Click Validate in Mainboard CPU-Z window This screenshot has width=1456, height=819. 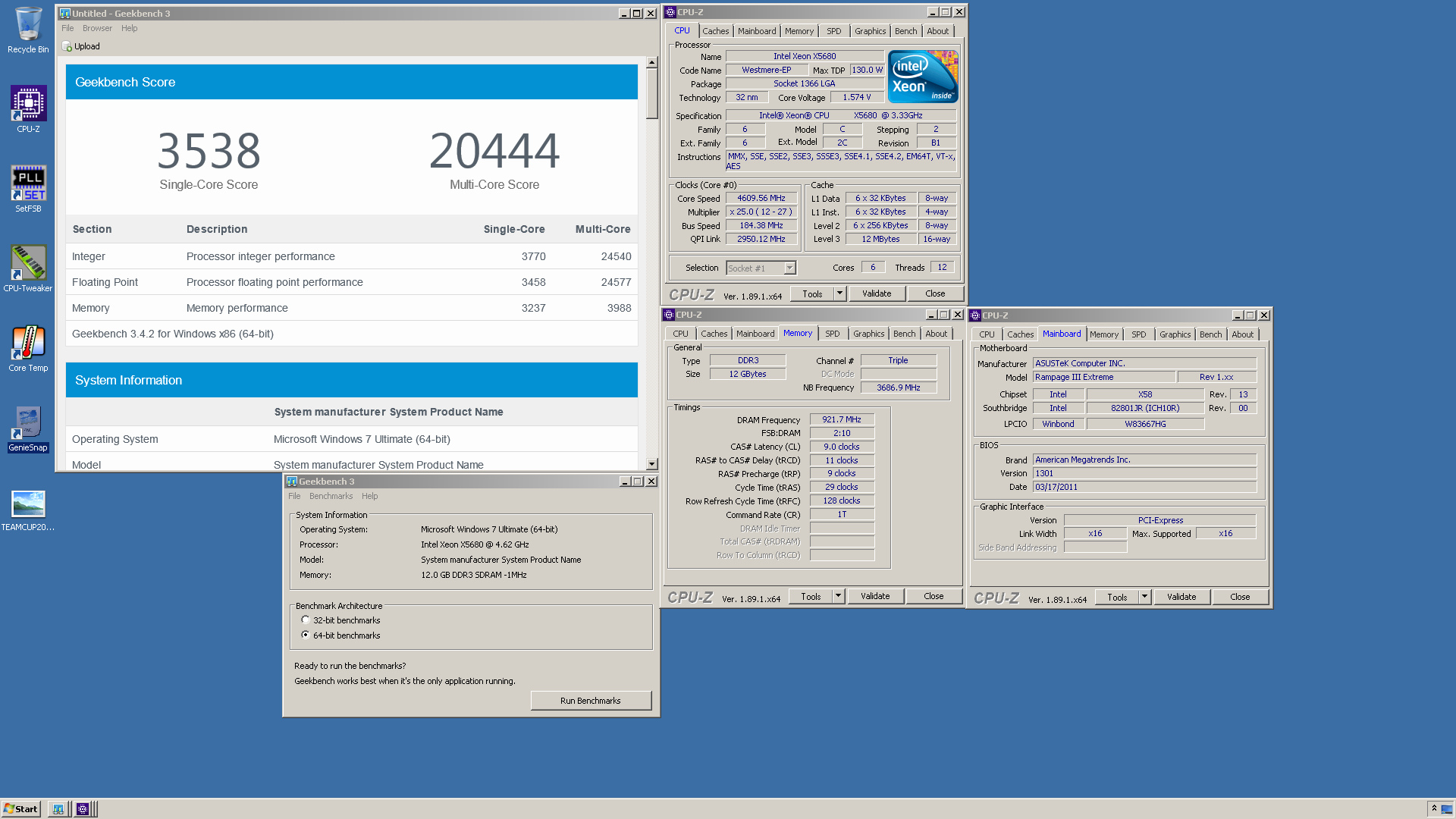tap(1181, 597)
